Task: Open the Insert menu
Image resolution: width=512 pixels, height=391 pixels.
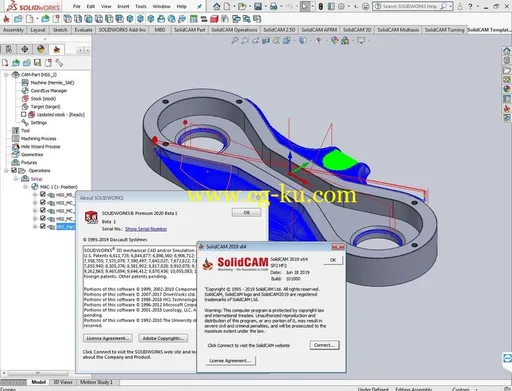Action: (123, 6)
